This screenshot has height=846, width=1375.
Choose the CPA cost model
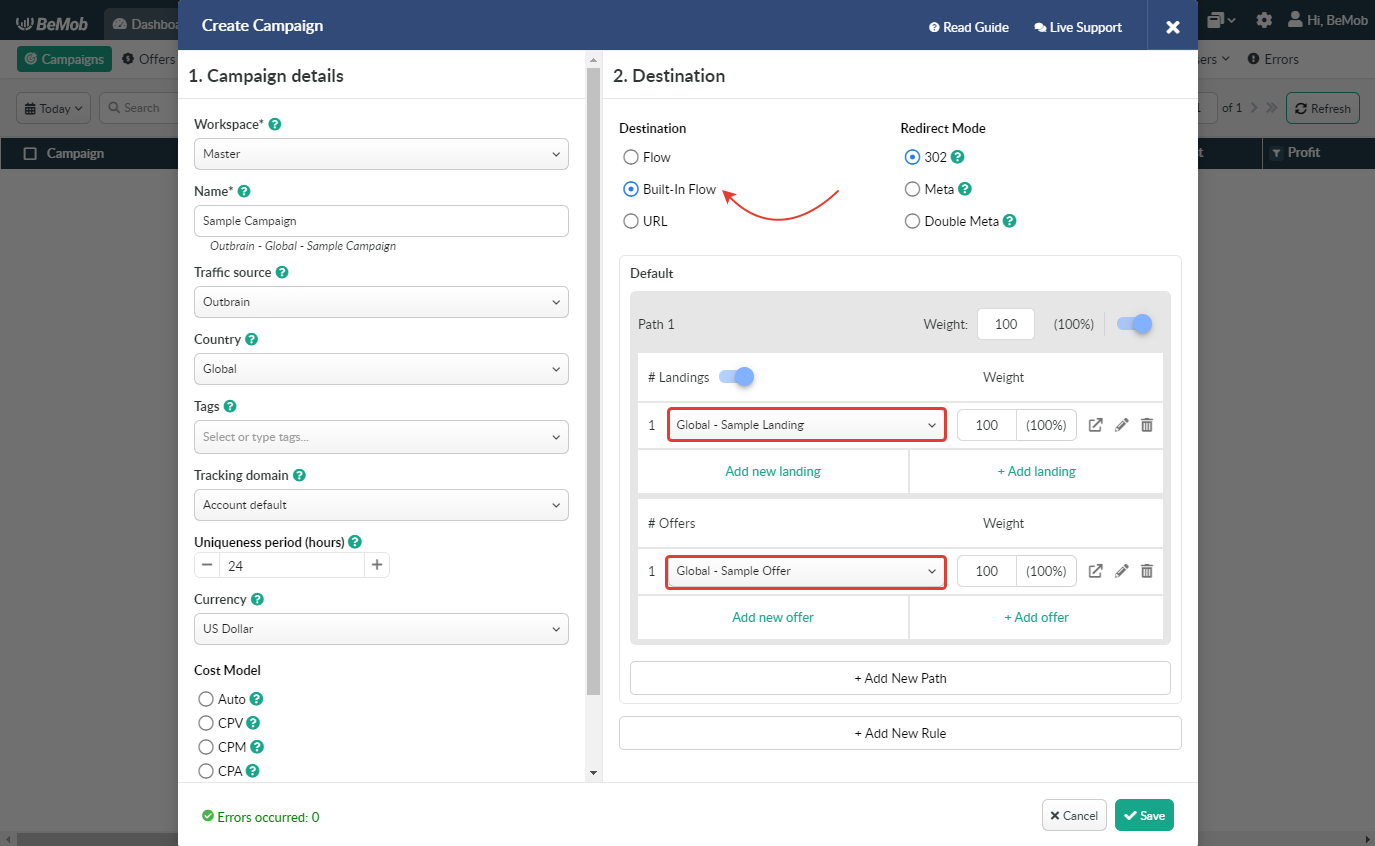pyautogui.click(x=206, y=771)
